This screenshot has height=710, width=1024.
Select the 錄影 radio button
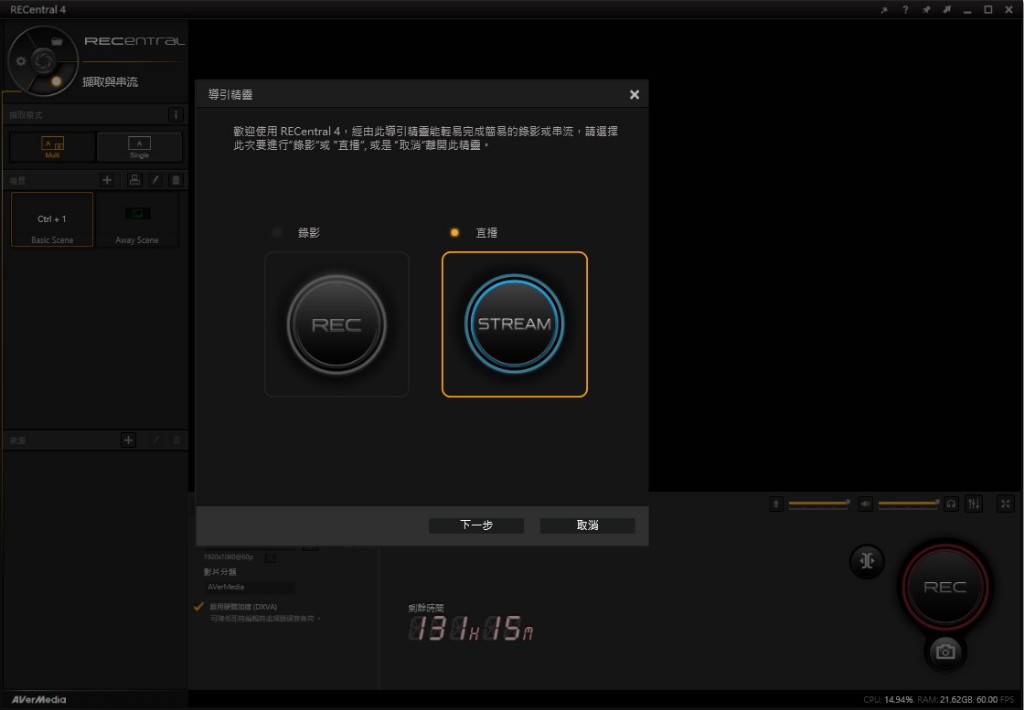(277, 233)
